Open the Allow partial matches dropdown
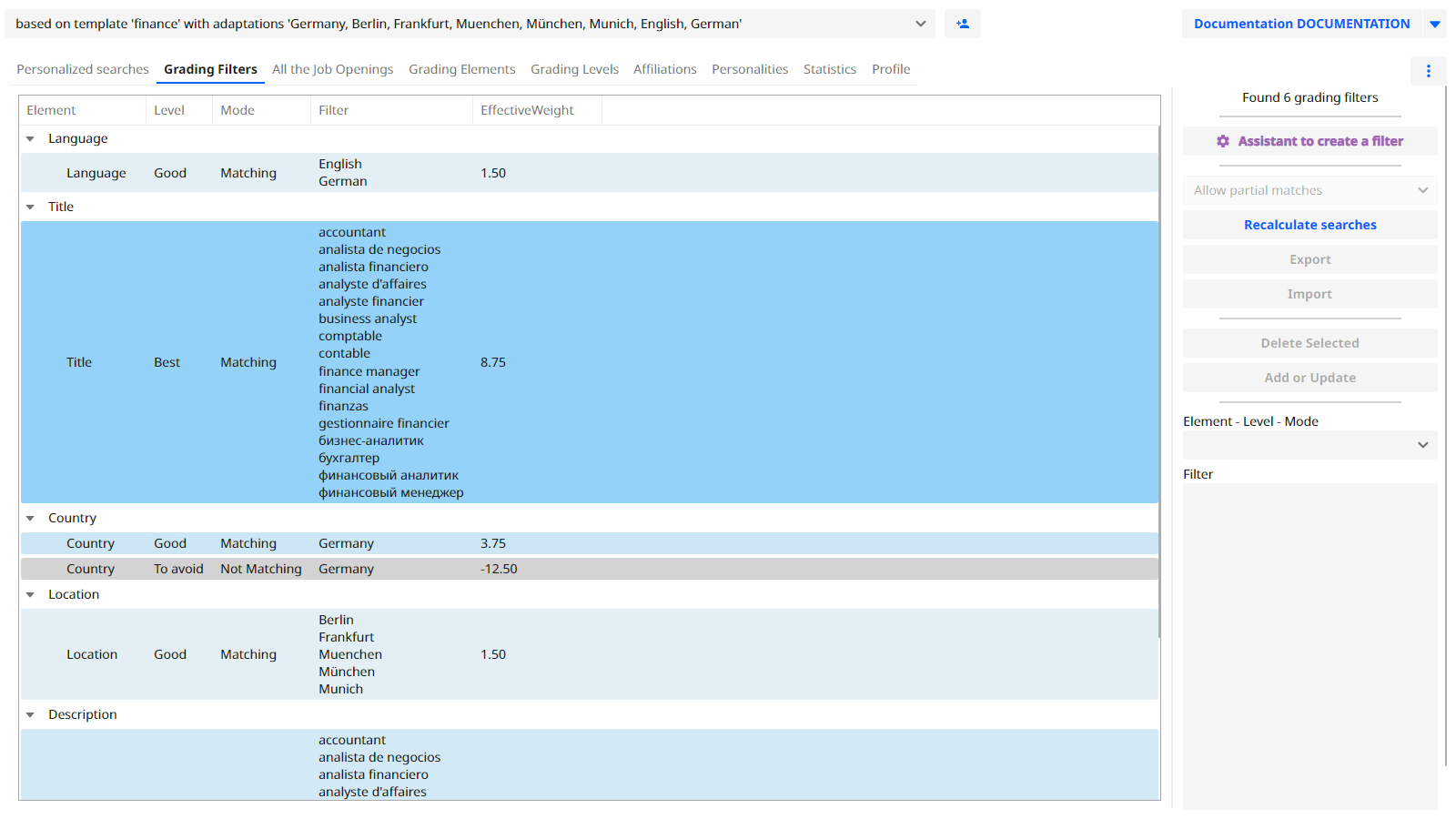This screenshot has width=1456, height=819. pos(1309,190)
